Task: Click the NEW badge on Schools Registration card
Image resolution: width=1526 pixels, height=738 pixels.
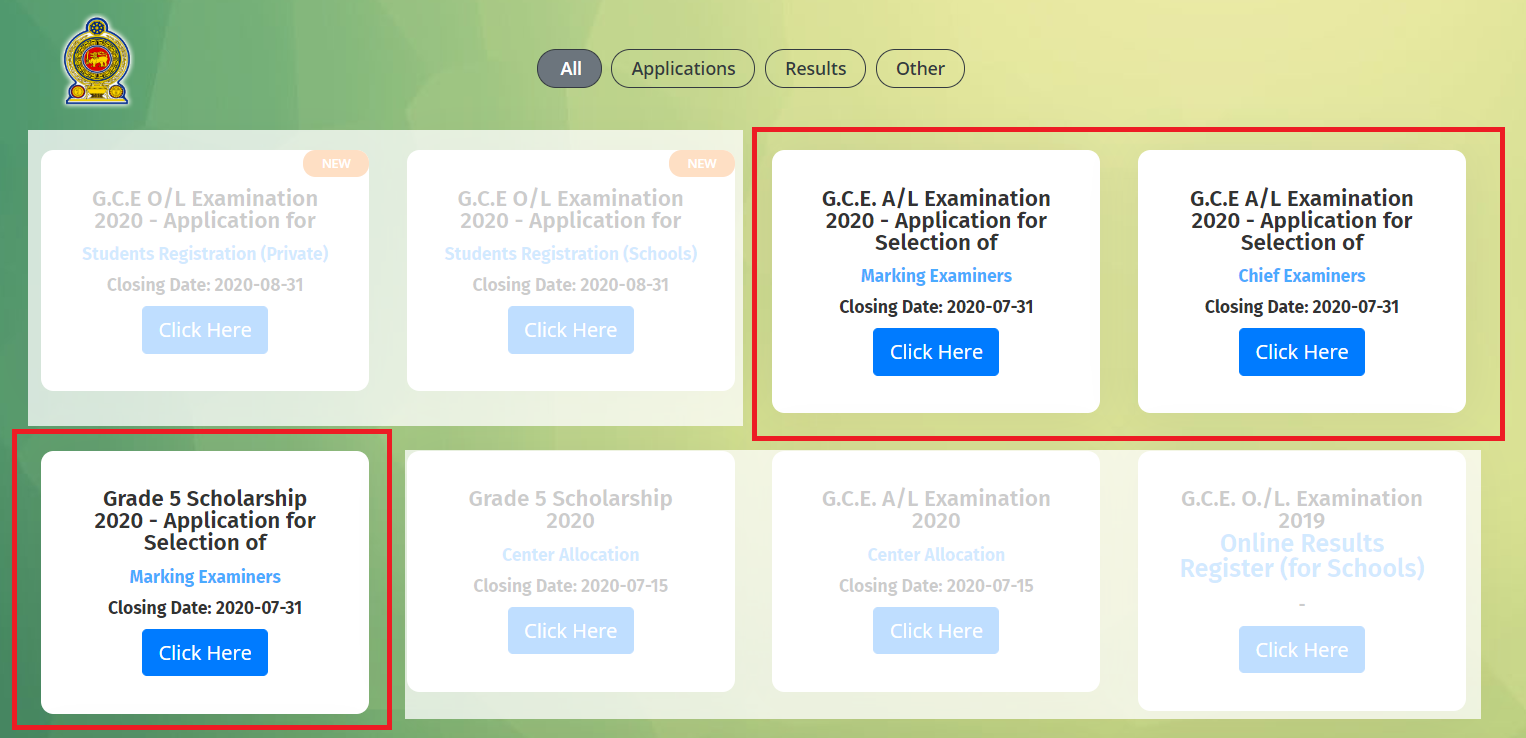Action: tap(702, 163)
